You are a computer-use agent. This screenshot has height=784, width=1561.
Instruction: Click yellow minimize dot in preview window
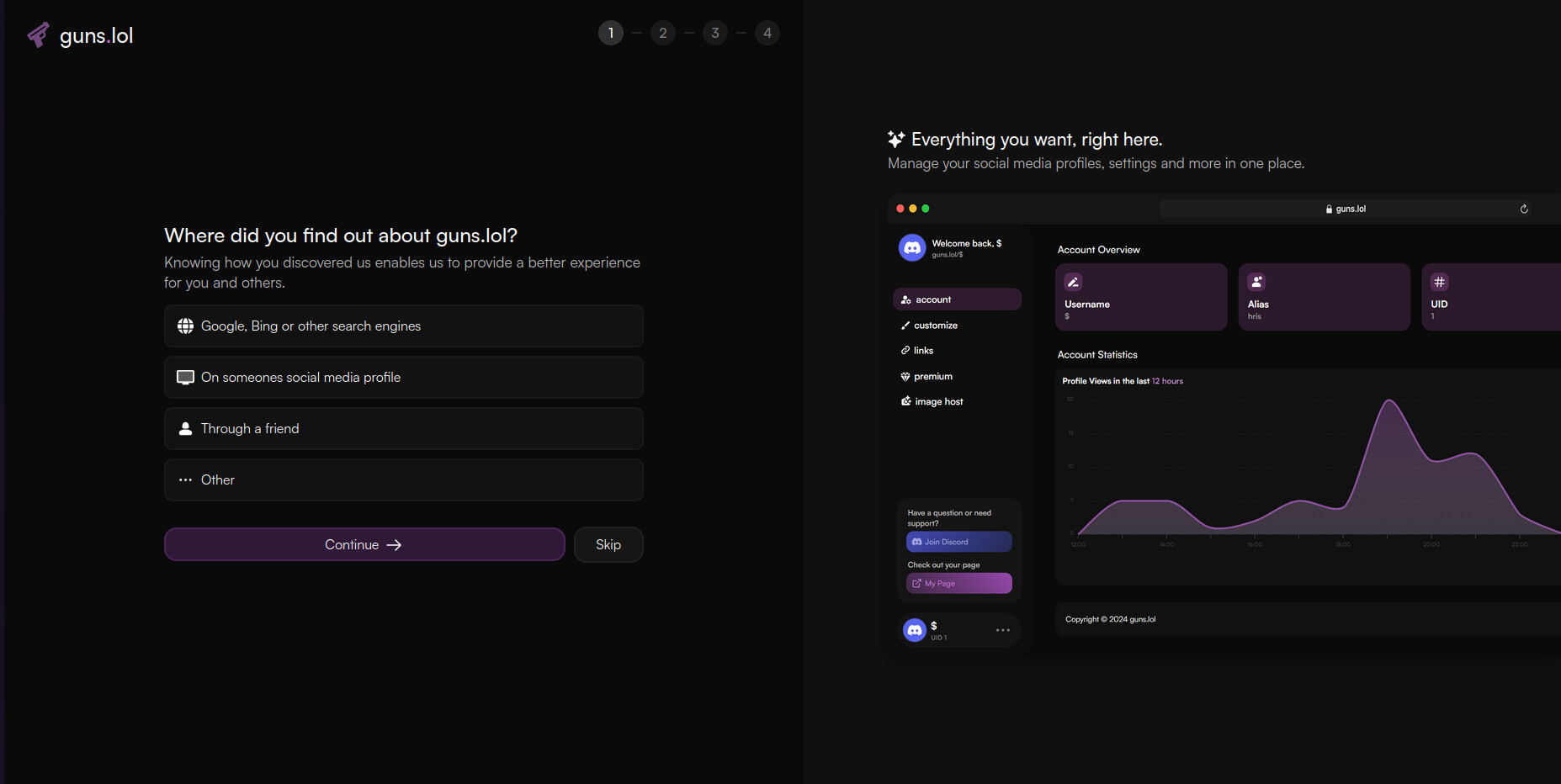point(913,209)
